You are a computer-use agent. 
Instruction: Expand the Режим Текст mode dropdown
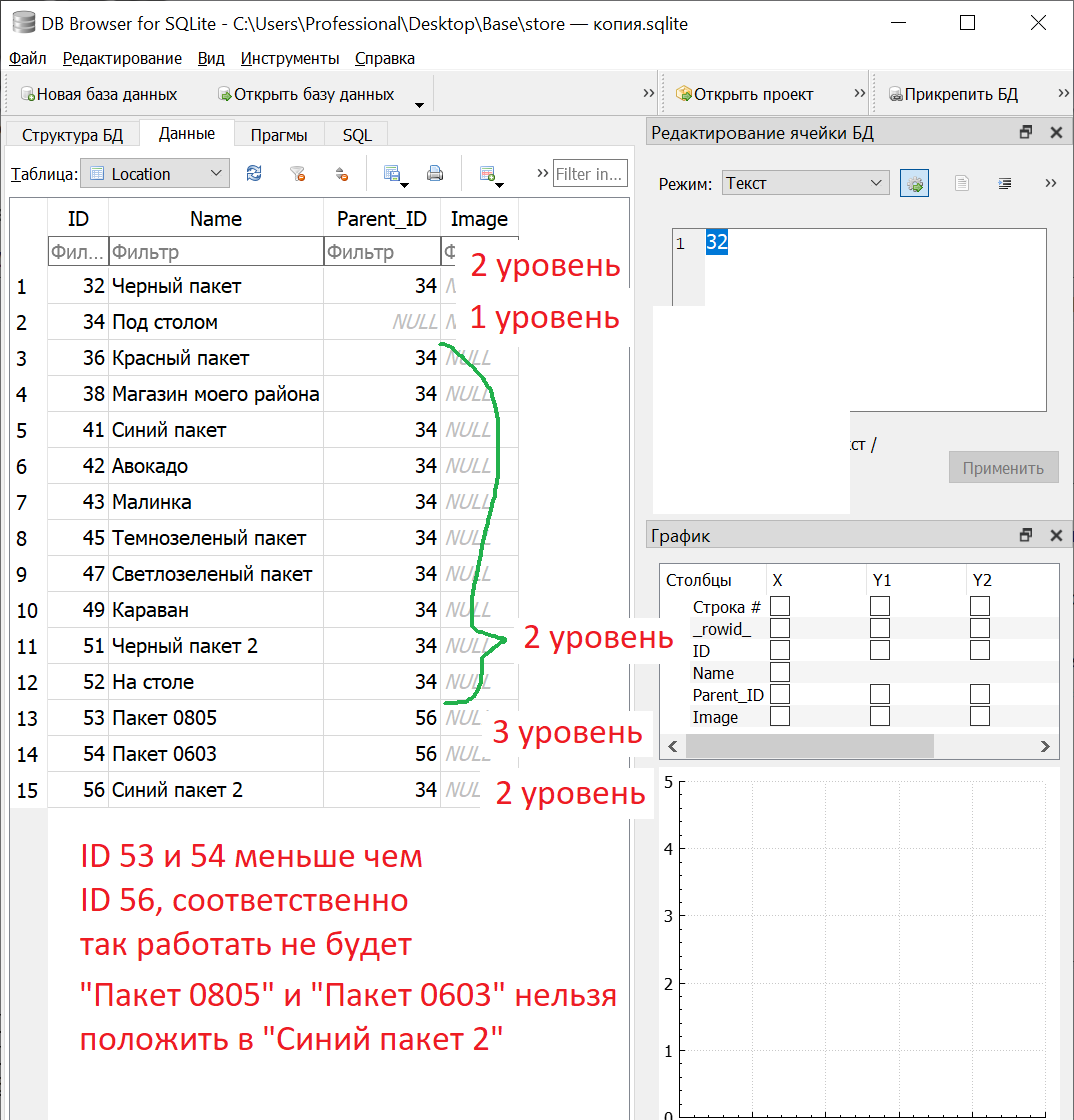804,183
